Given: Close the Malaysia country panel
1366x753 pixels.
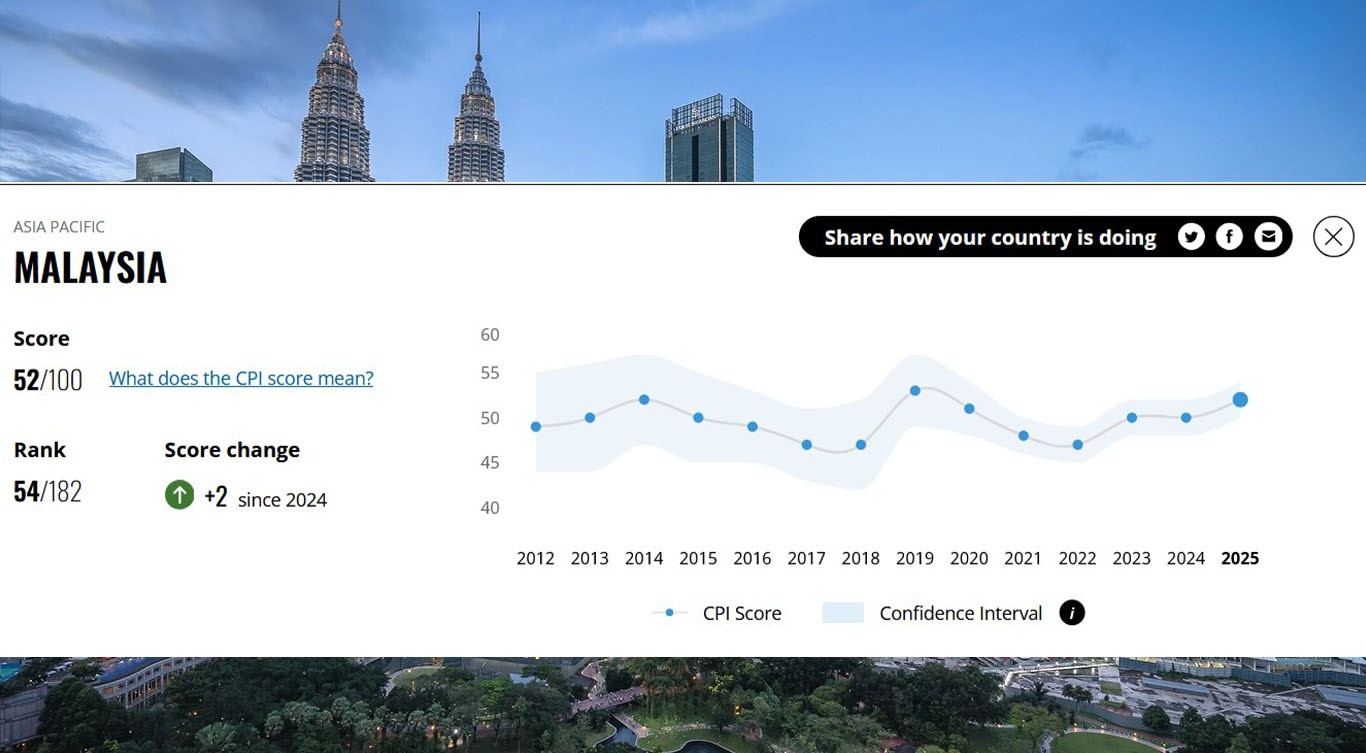Looking at the screenshot, I should 1333,237.
